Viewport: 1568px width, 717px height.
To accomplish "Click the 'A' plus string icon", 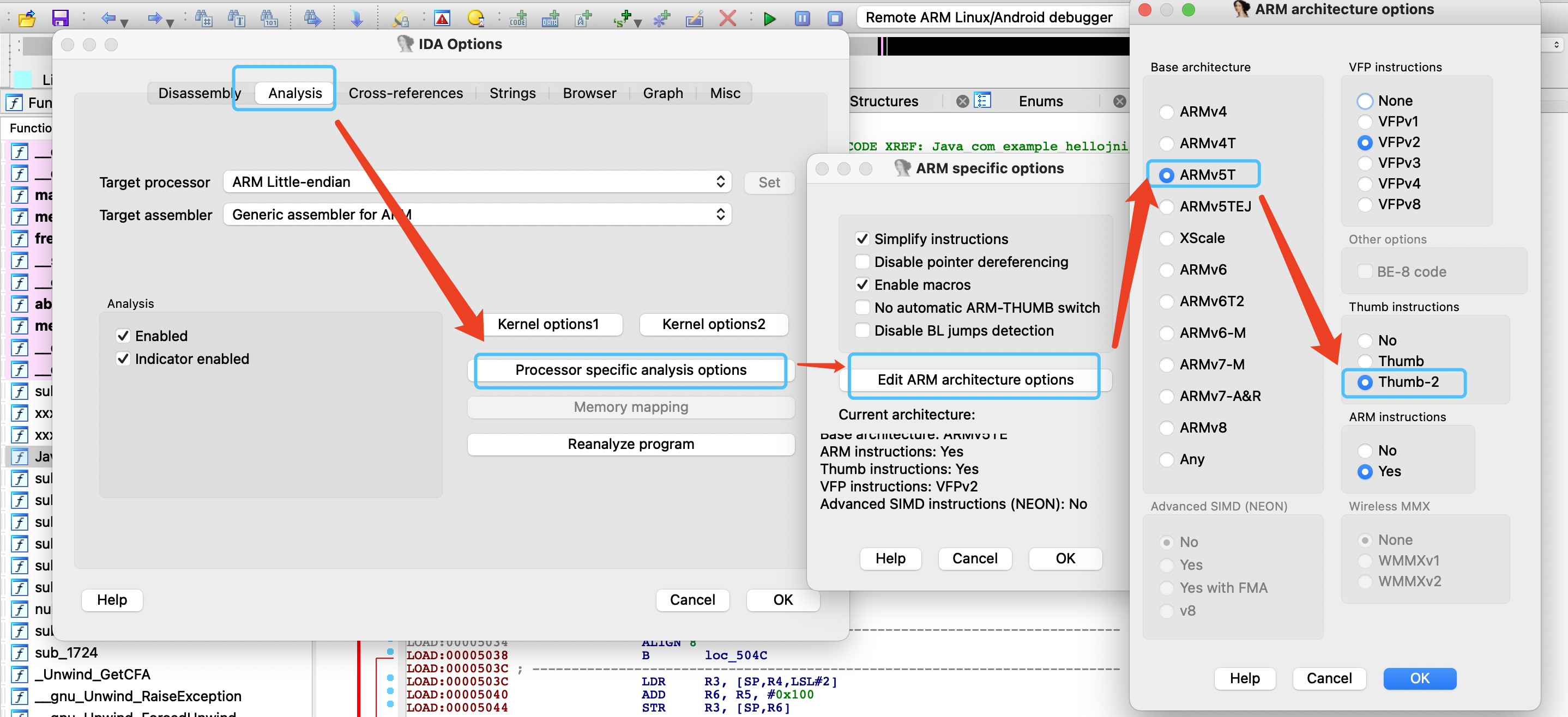I will click(583, 18).
